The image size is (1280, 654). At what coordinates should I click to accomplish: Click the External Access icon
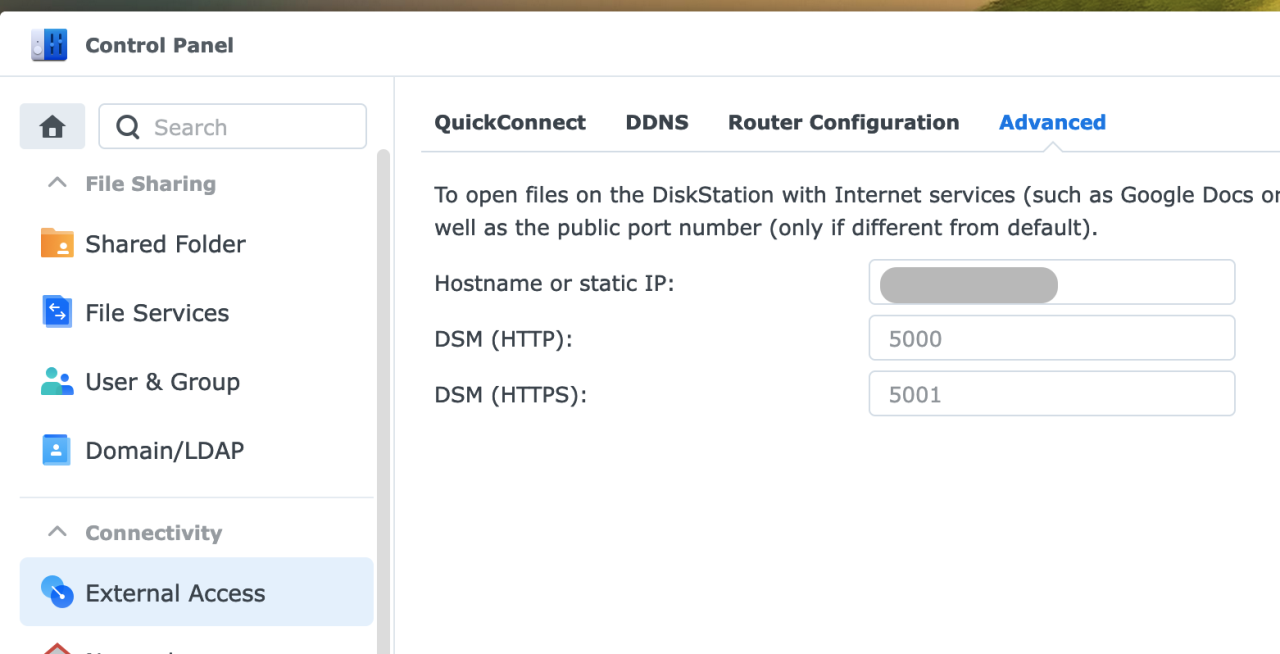[x=57, y=592]
